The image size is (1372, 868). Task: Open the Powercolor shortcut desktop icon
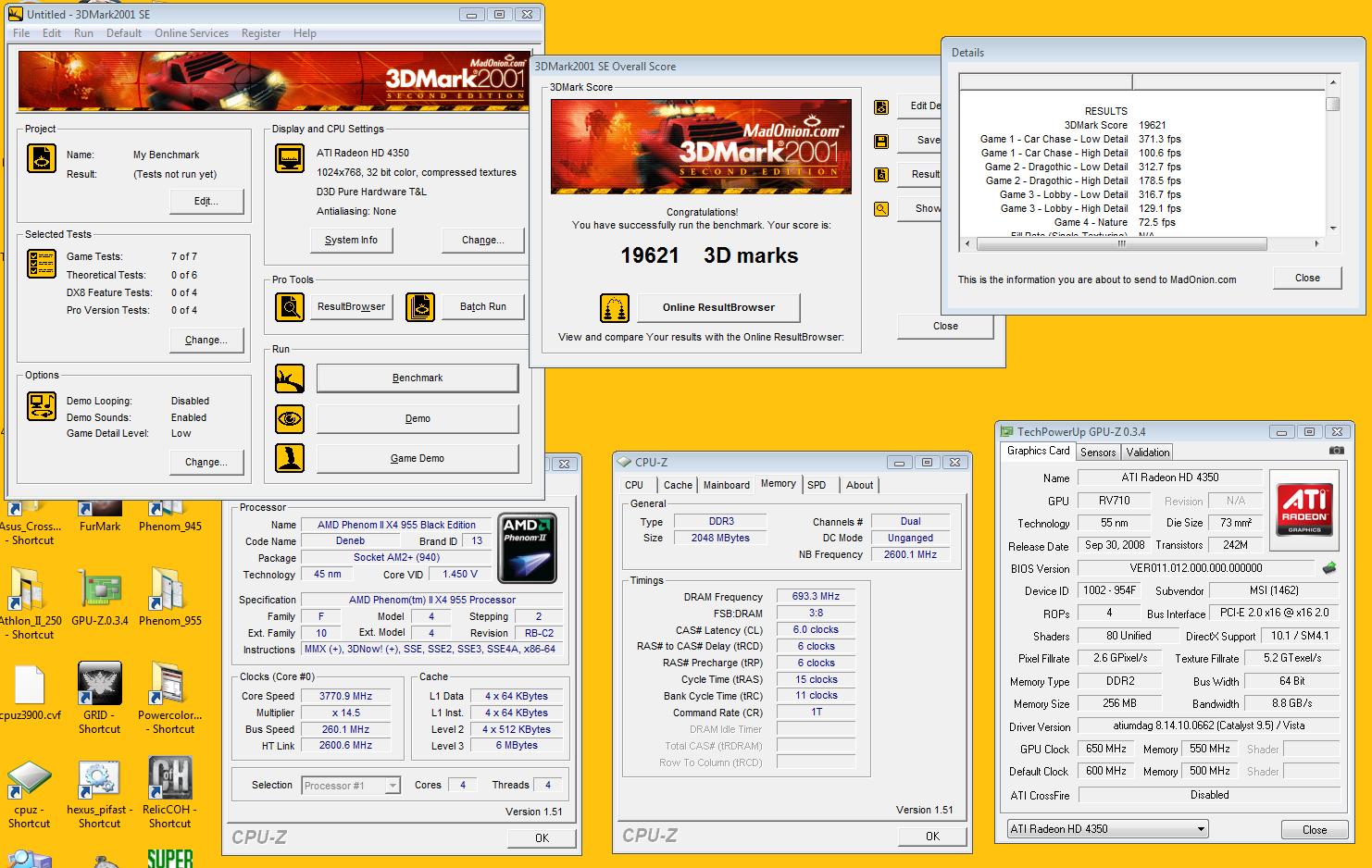tap(169, 699)
